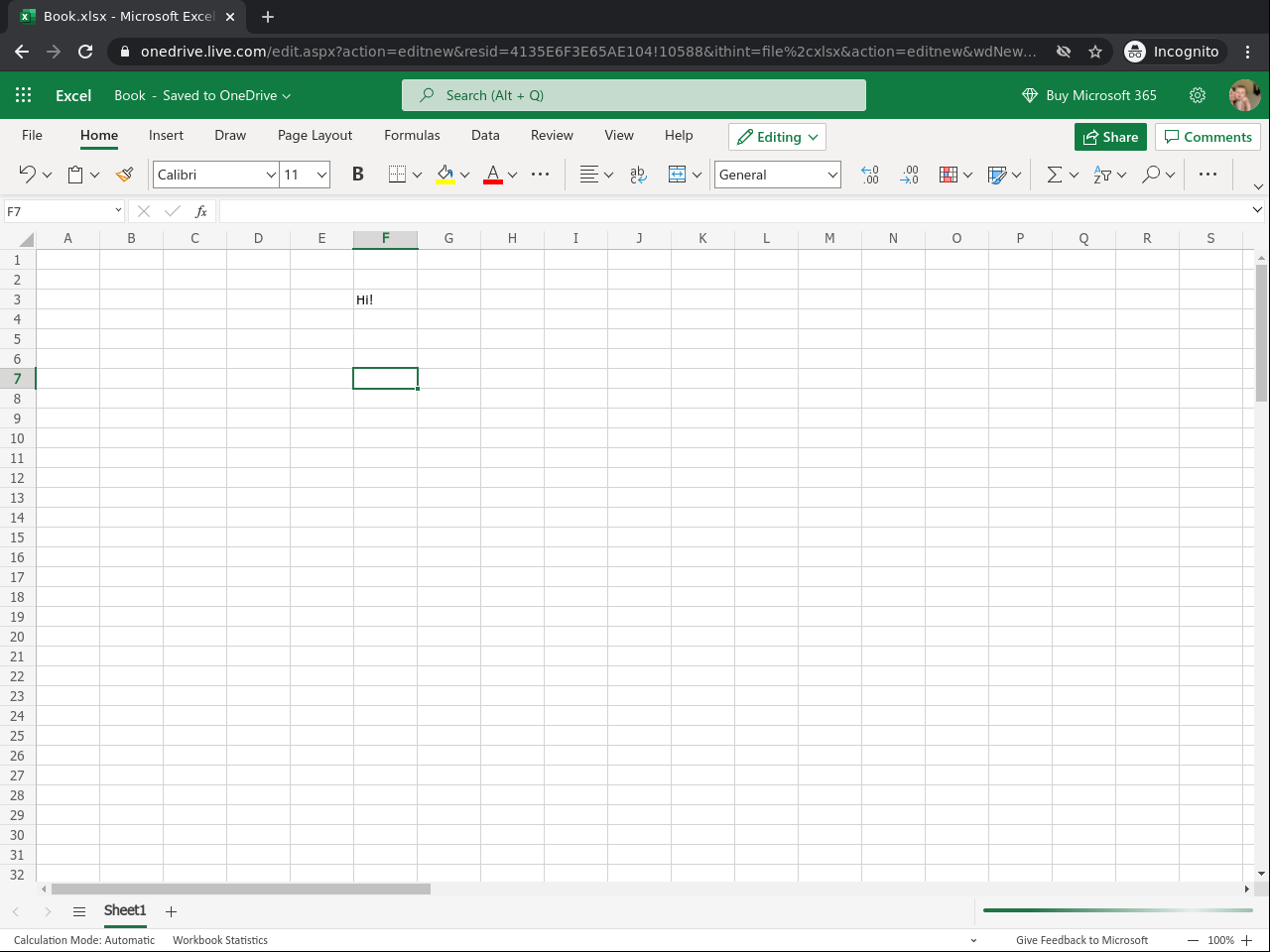Screen dimensions: 1270x952
Task: Open the File menu
Action: pyautogui.click(x=32, y=136)
